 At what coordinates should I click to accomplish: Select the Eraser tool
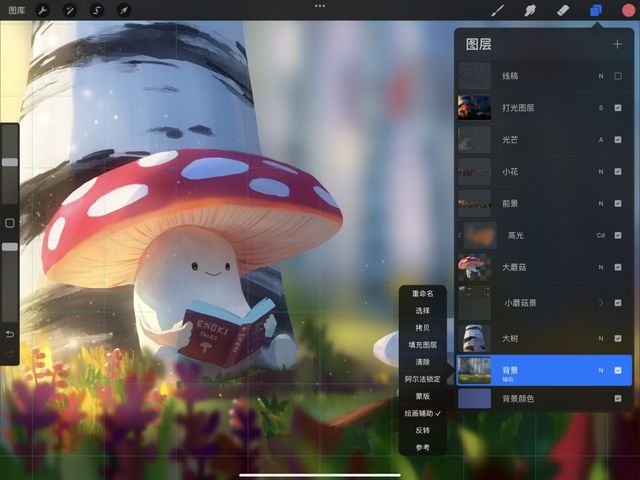click(563, 10)
